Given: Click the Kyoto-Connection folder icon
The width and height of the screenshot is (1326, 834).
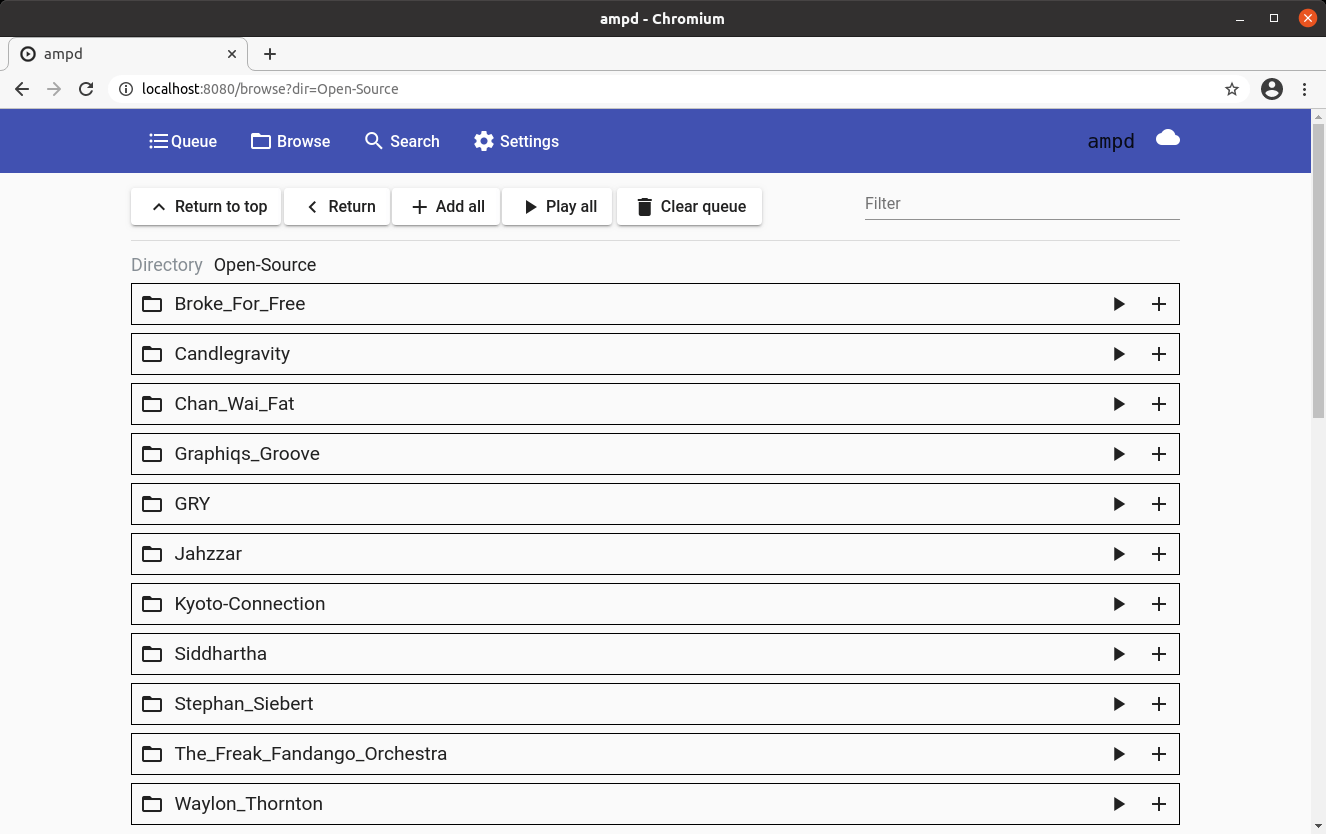Looking at the screenshot, I should [x=152, y=604].
